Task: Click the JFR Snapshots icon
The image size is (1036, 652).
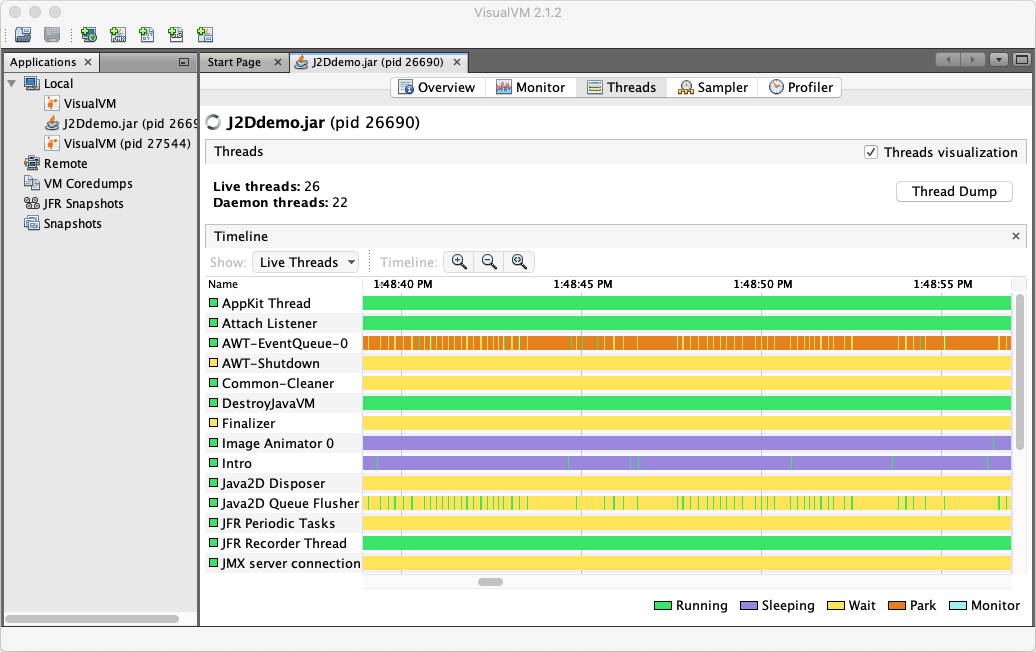Action: point(32,203)
